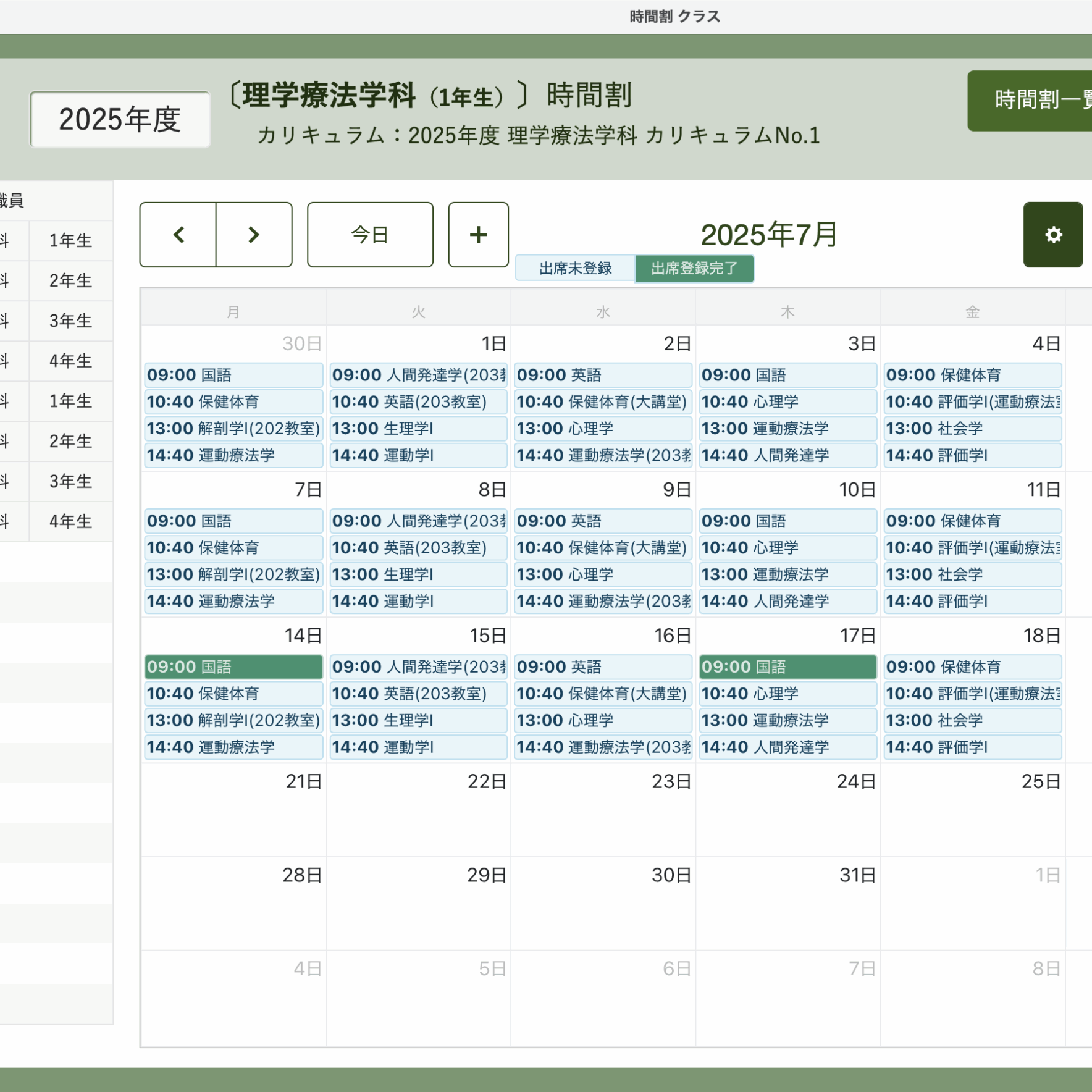
Task: Select first 2年生 row in sidebar
Action: click(x=70, y=281)
